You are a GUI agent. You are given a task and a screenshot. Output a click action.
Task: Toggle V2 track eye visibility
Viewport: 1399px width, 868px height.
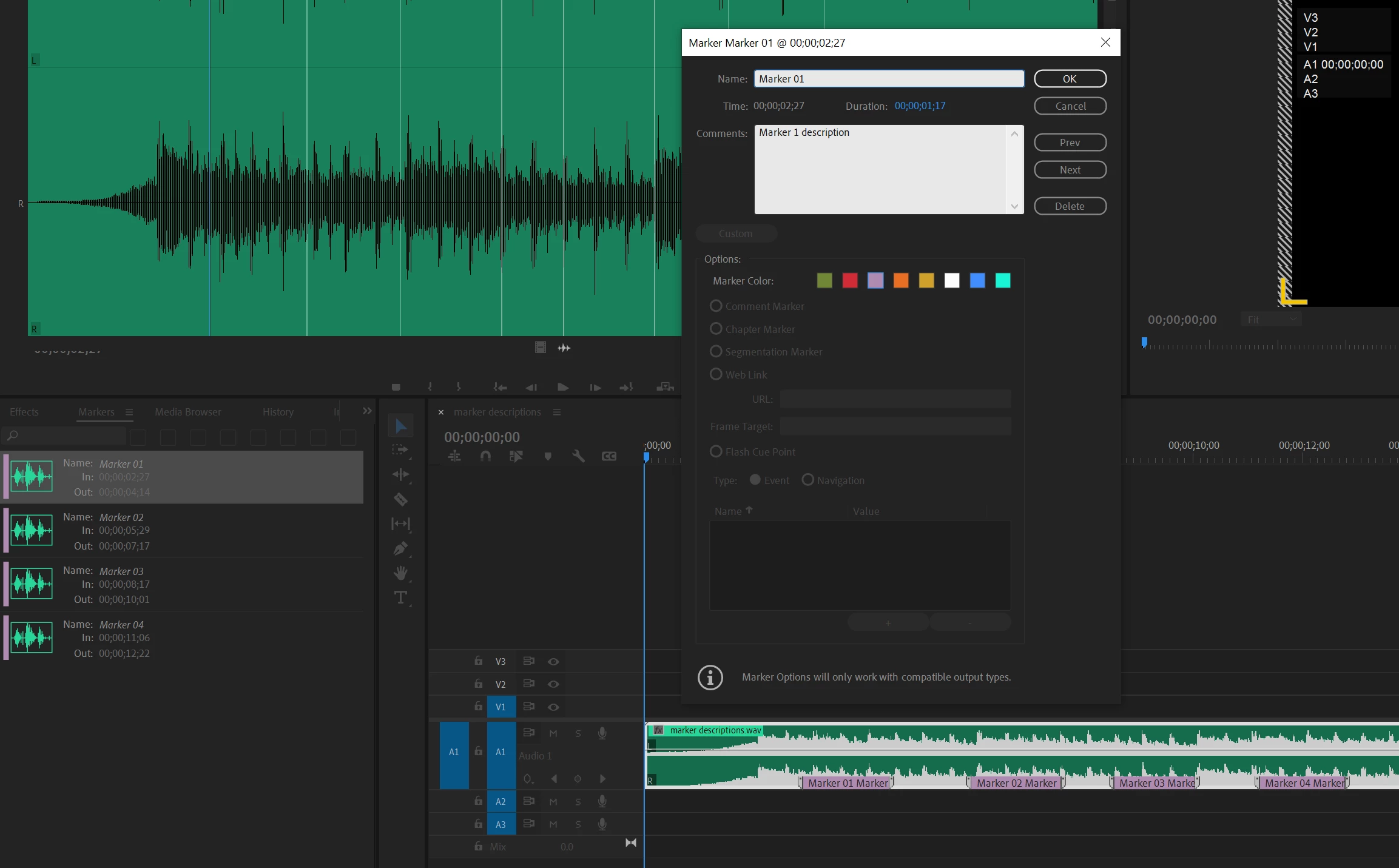pyautogui.click(x=553, y=684)
